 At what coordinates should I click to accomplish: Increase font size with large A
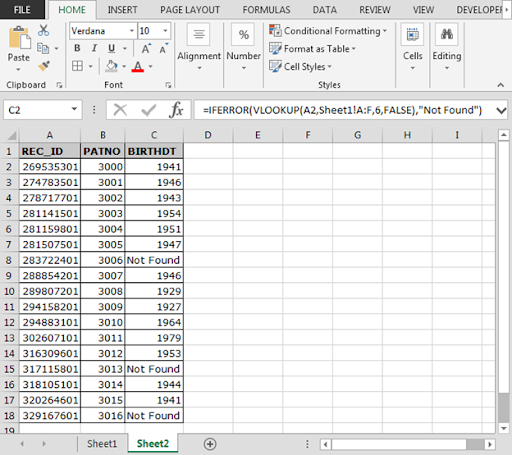146,49
